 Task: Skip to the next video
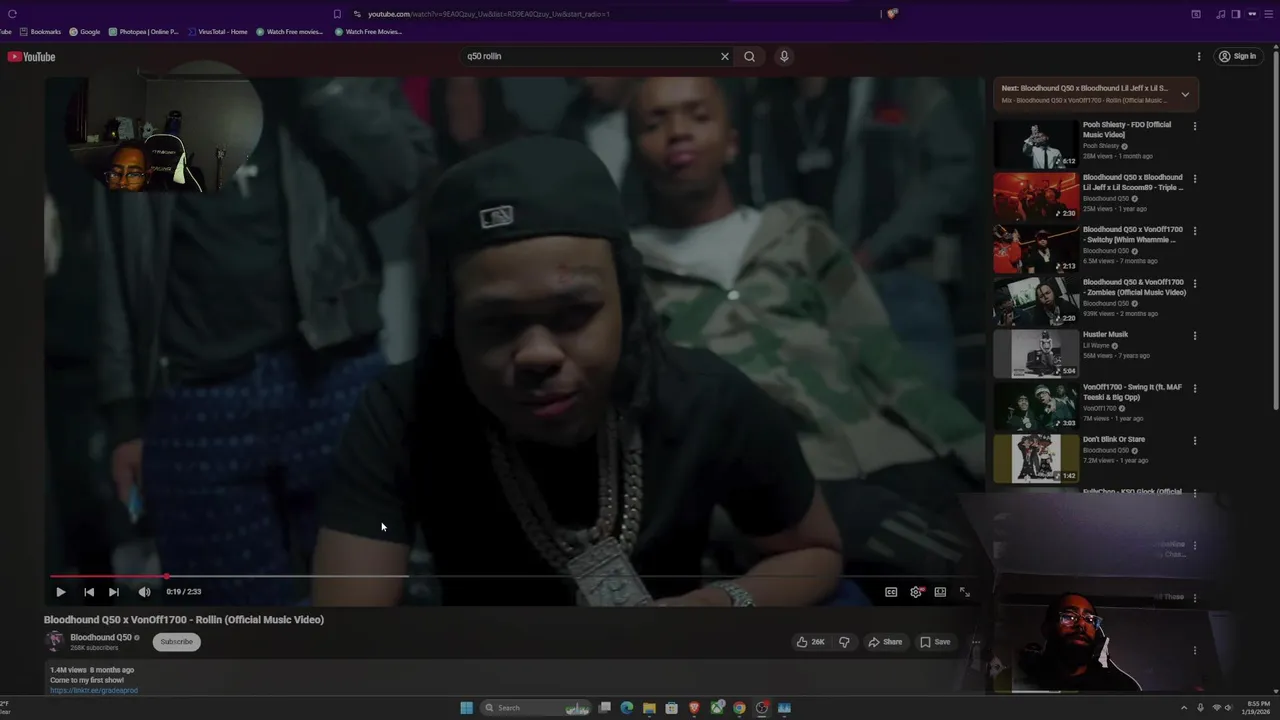pyautogui.click(x=114, y=592)
